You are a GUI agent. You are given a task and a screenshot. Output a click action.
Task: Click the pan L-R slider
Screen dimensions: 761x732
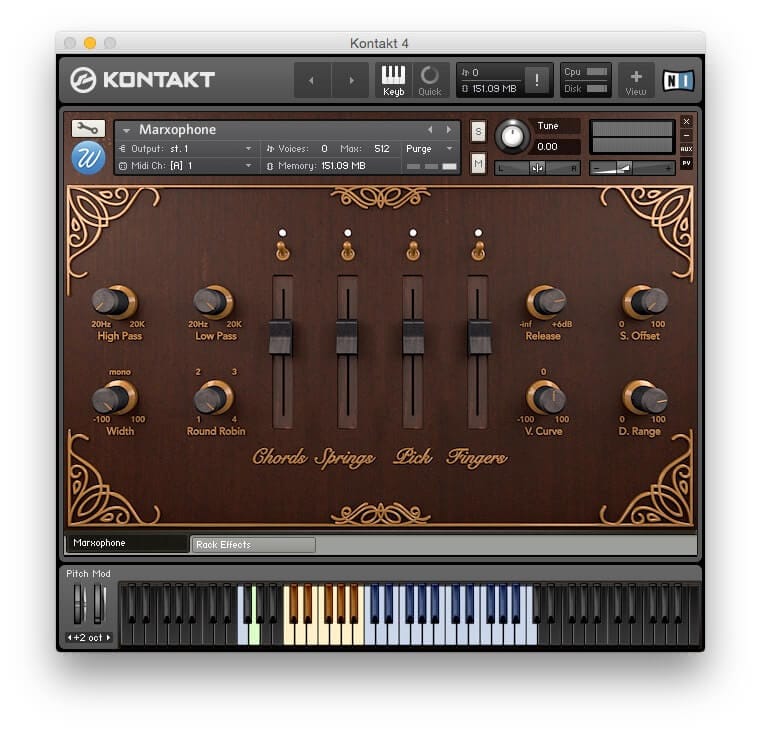[537, 168]
